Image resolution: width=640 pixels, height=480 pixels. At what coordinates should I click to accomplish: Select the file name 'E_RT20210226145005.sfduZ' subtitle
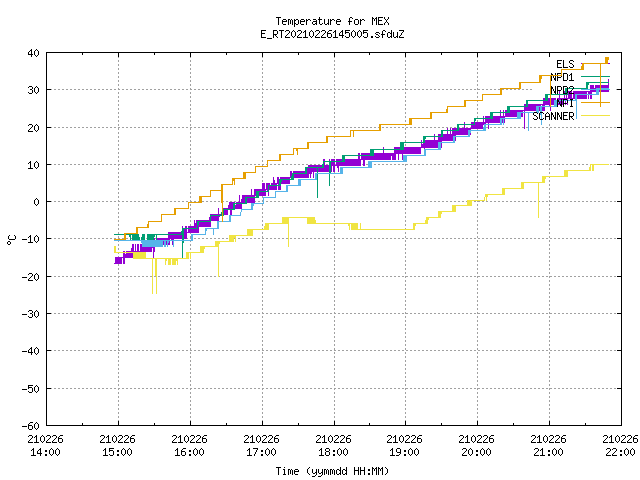[x=332, y=34]
